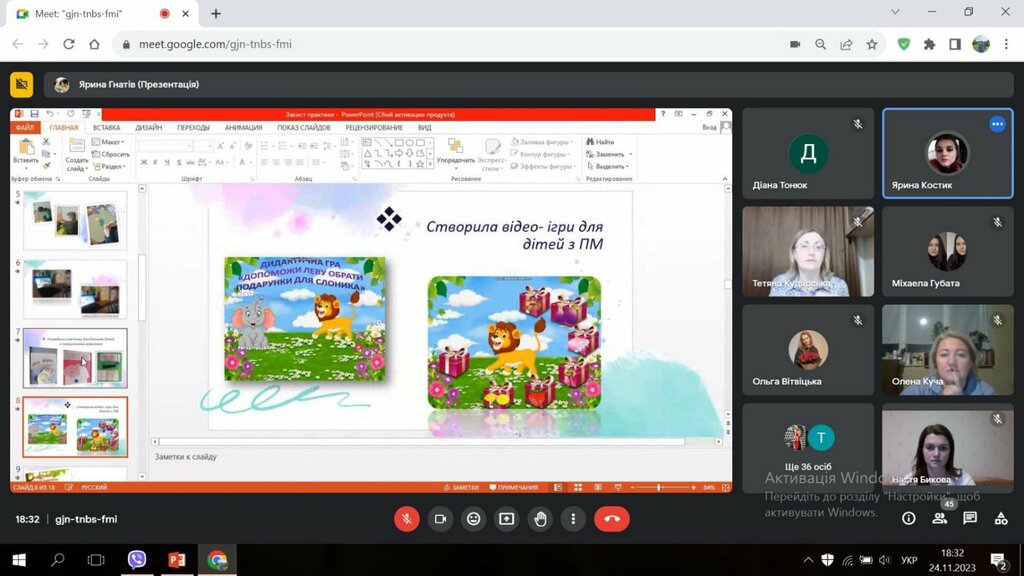Open a new Chrome tab
This screenshot has width=1024, height=576.
[215, 14]
